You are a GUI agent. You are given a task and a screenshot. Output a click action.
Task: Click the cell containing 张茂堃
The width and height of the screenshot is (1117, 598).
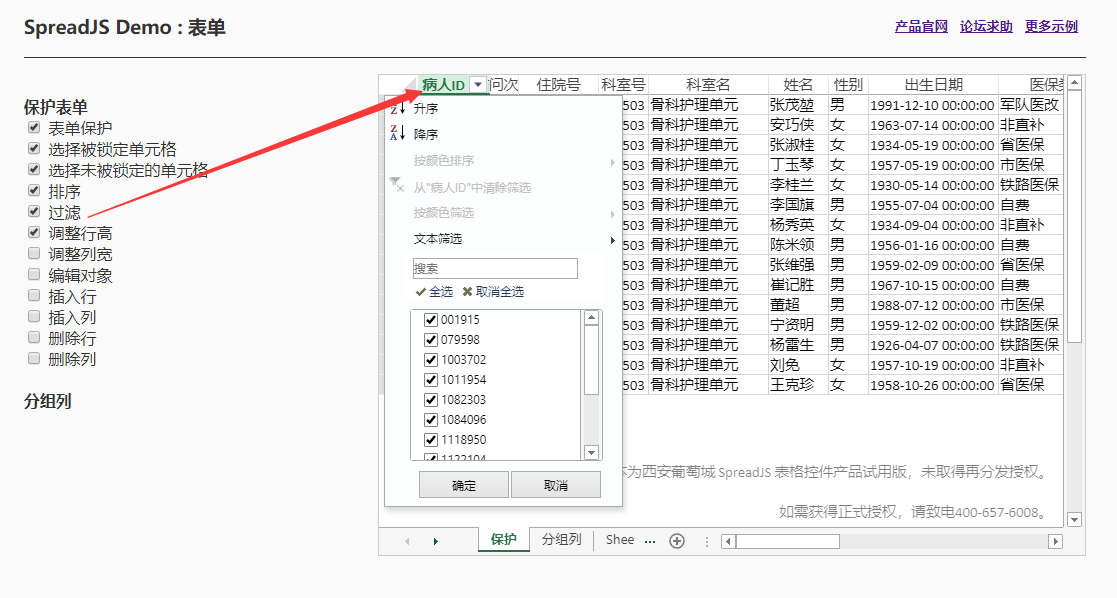[798, 105]
